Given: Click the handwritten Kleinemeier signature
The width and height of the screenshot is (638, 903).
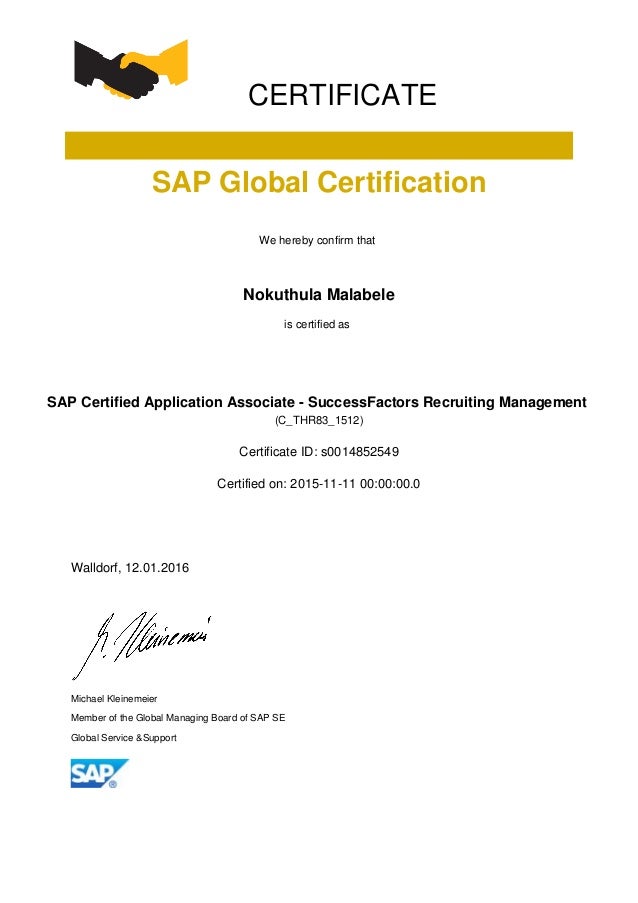Looking at the screenshot, I should [141, 645].
